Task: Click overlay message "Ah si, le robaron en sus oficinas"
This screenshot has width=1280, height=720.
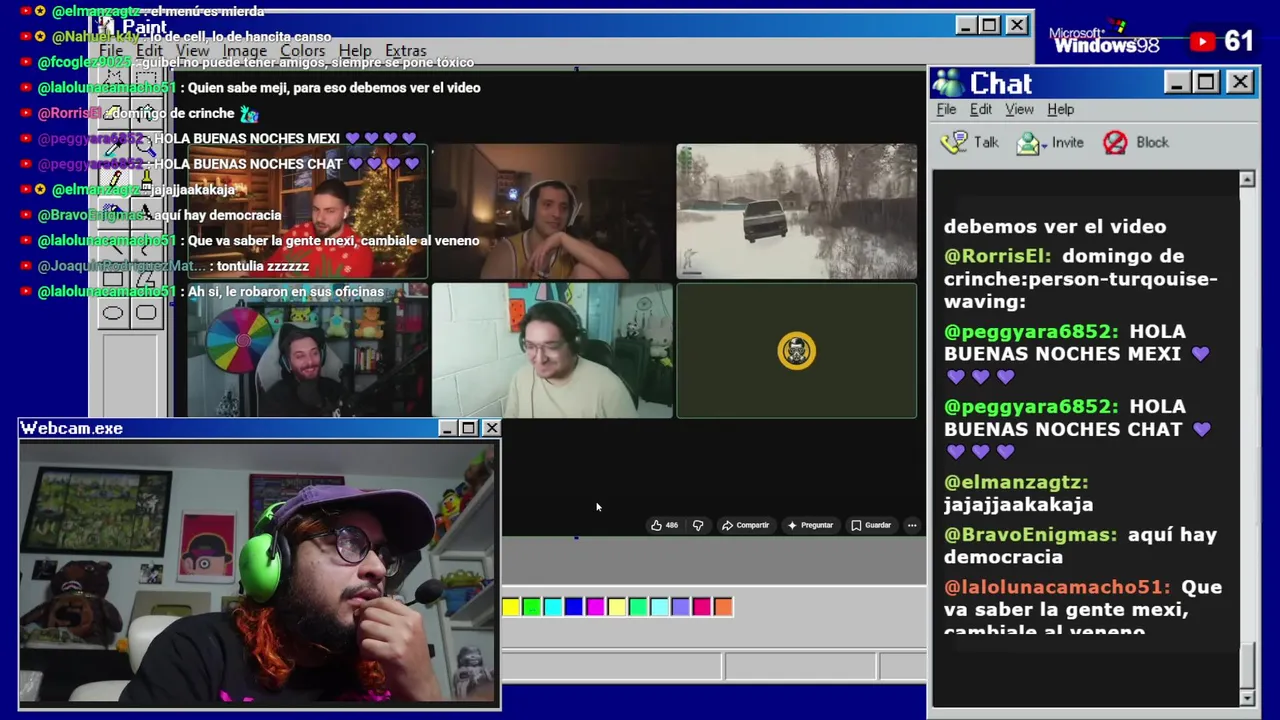Action: click(286, 292)
